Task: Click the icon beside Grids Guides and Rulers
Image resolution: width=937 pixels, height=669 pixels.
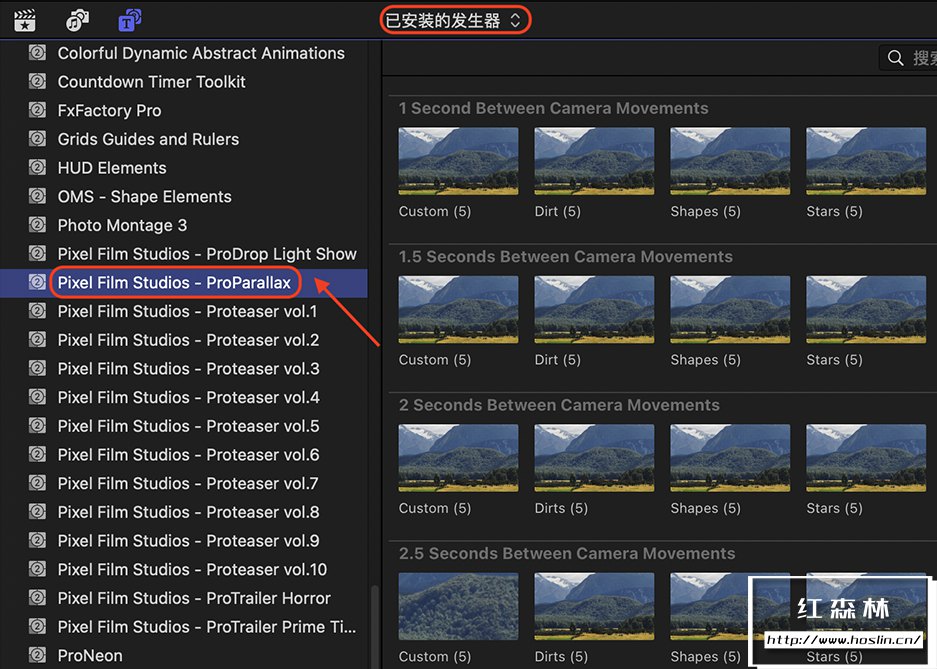Action: click(37, 139)
